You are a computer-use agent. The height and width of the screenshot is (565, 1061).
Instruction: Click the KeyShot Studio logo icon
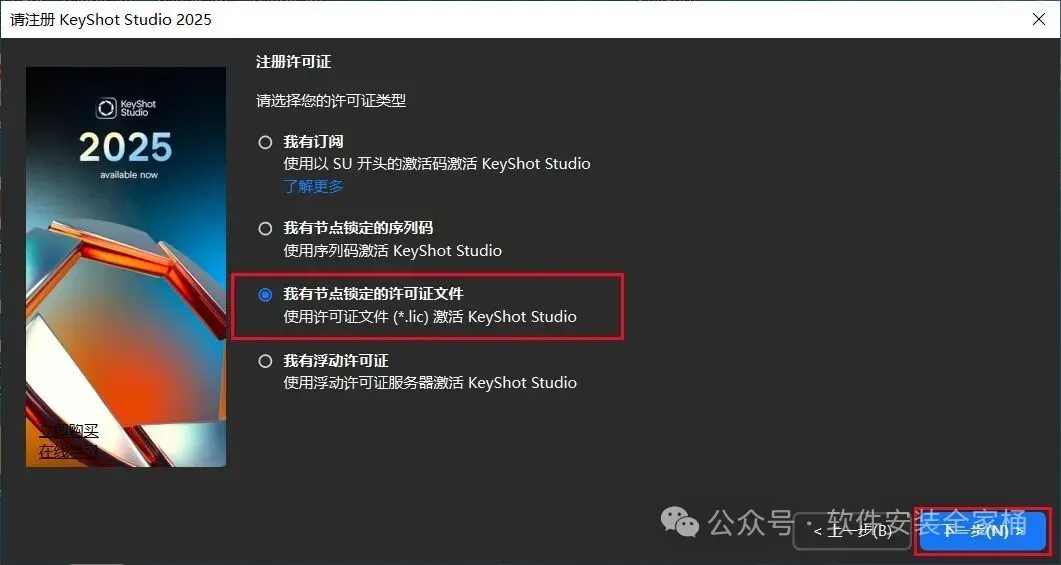tap(106, 108)
